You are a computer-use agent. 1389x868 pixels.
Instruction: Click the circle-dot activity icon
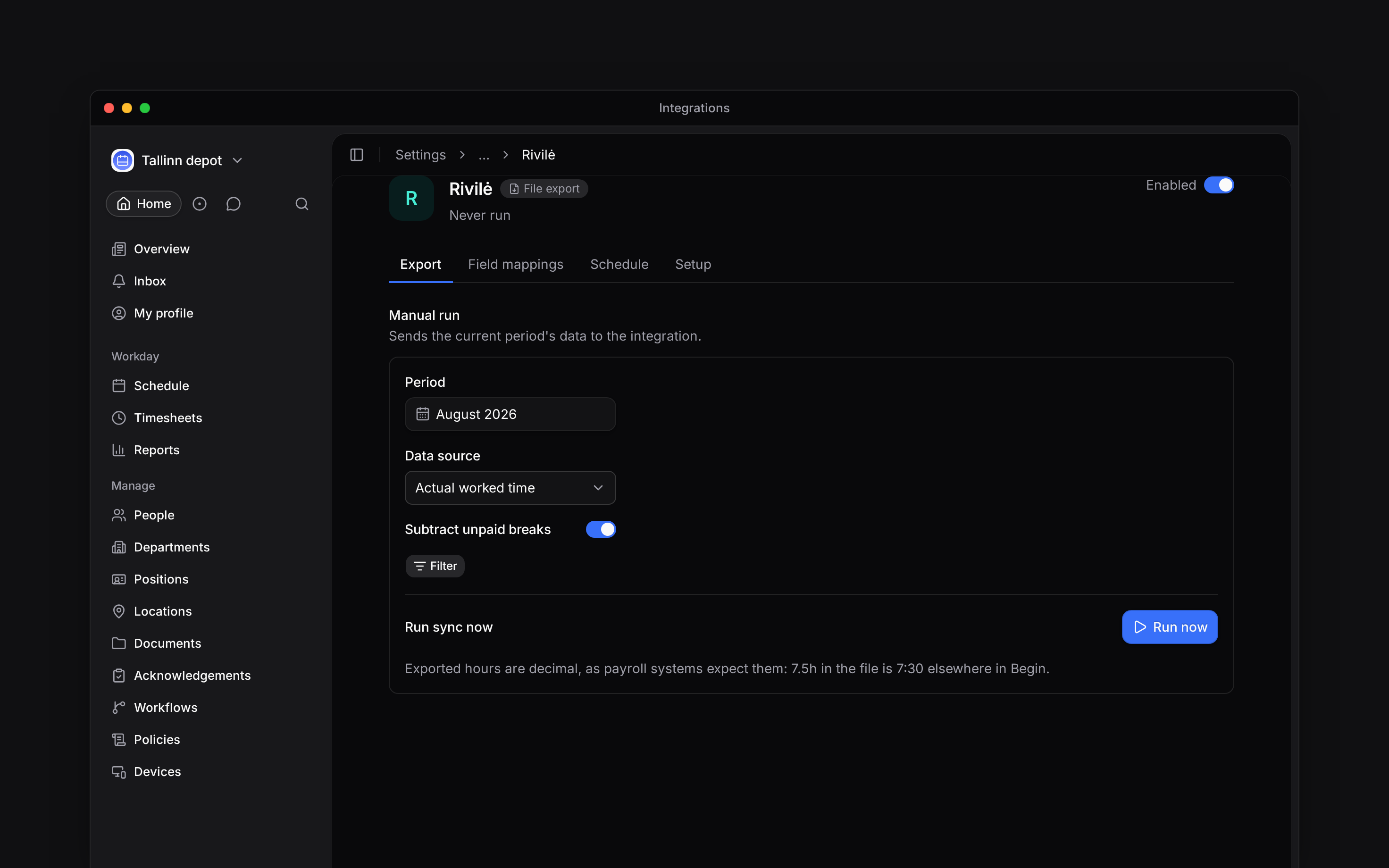[x=199, y=204]
